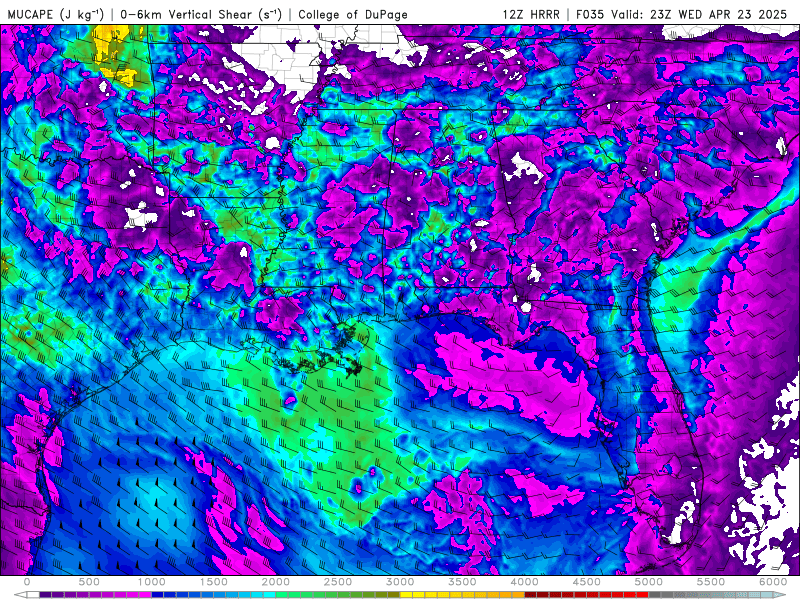Click the 2500 label on the color scale
The height and width of the screenshot is (600, 800).
(338, 582)
